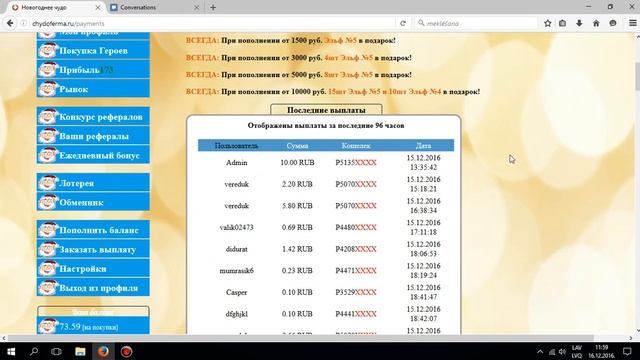Click the horizontal page scrollbar
Image resolution: width=640 pixels, height=360 pixels.
300,338
